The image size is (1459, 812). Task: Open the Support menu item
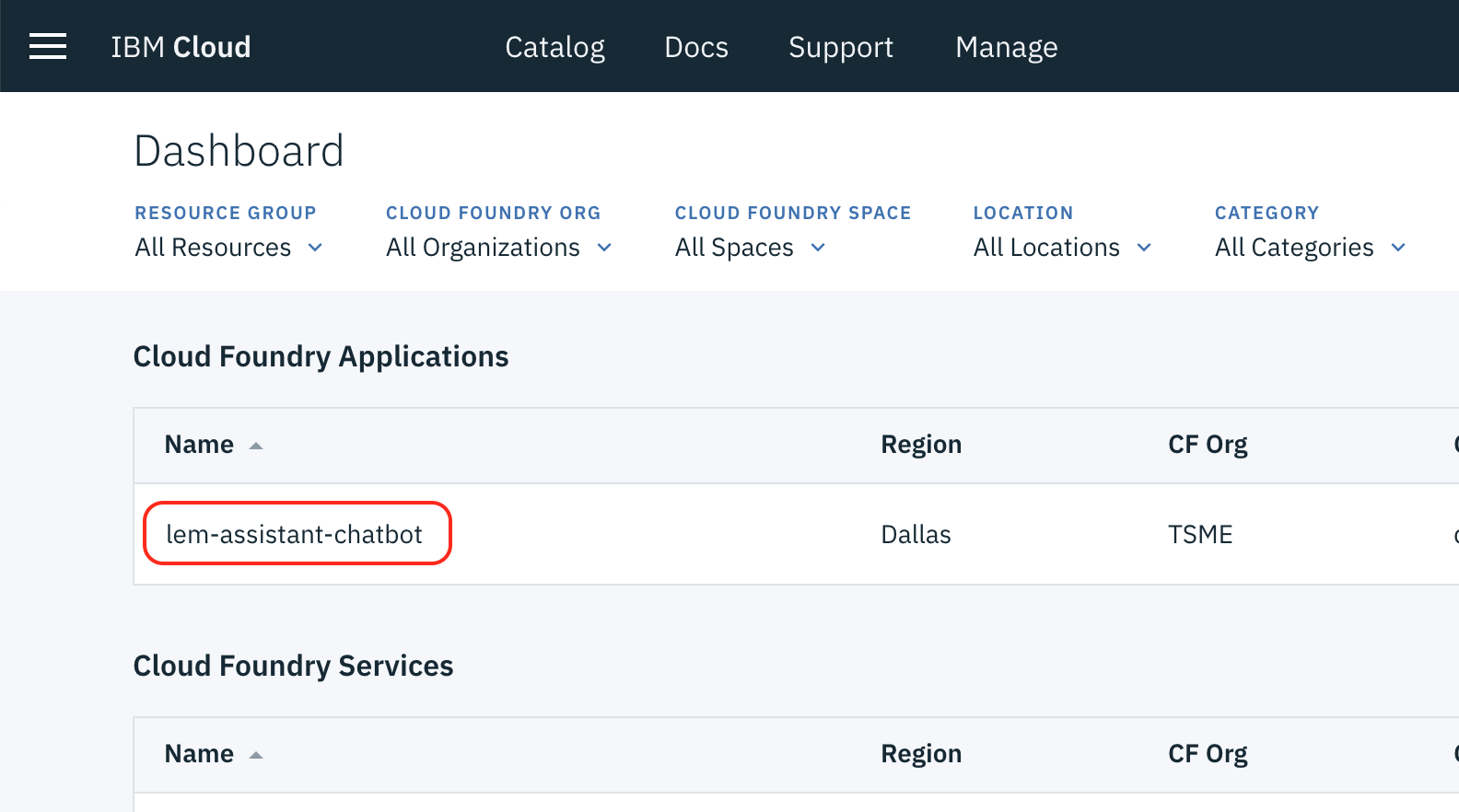[x=841, y=47]
